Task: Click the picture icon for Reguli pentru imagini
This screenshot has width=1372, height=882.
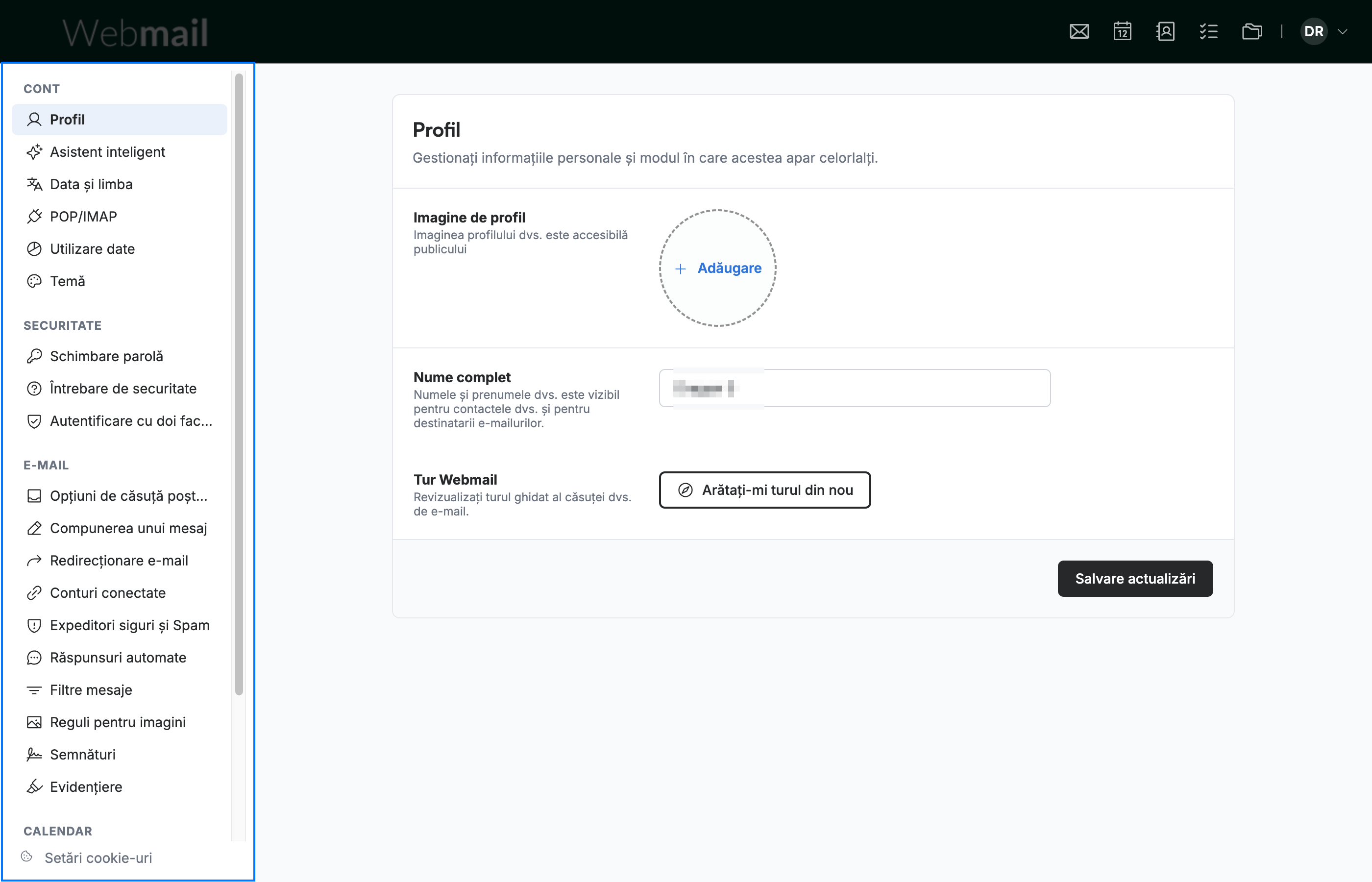Action: coord(34,722)
